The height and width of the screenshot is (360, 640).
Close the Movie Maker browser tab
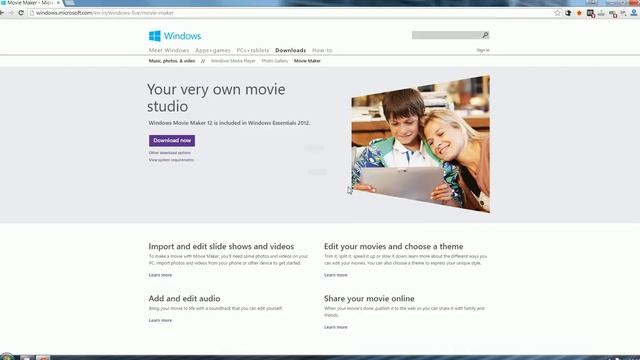tap(58, 3)
